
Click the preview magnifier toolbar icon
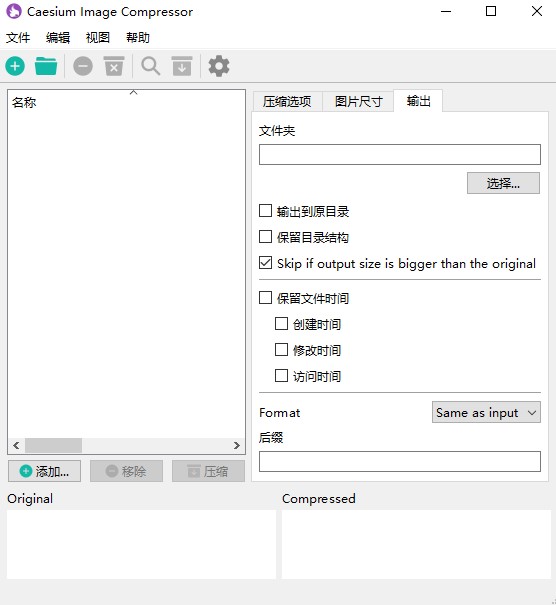(x=150, y=66)
